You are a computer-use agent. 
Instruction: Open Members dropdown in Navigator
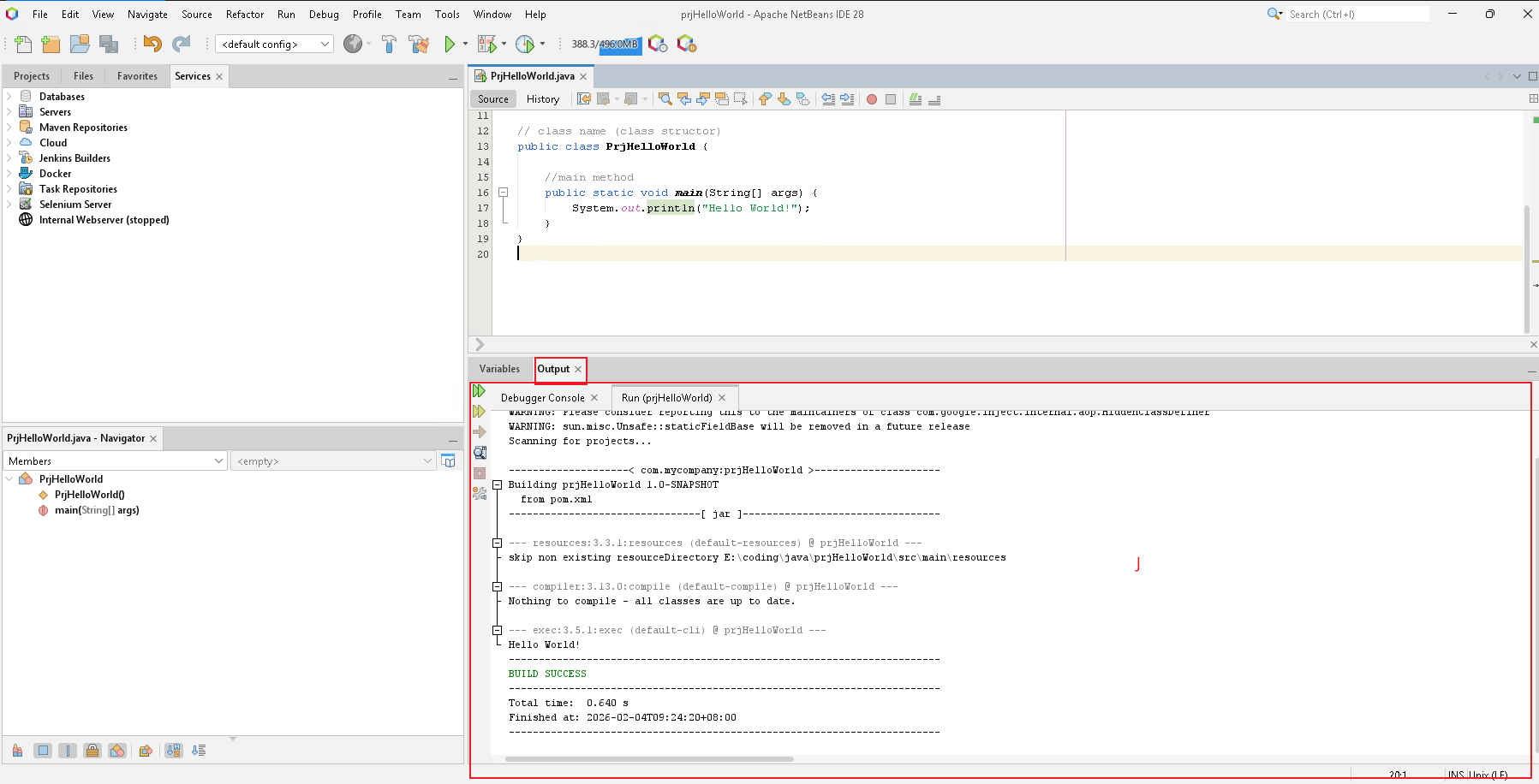[116, 461]
